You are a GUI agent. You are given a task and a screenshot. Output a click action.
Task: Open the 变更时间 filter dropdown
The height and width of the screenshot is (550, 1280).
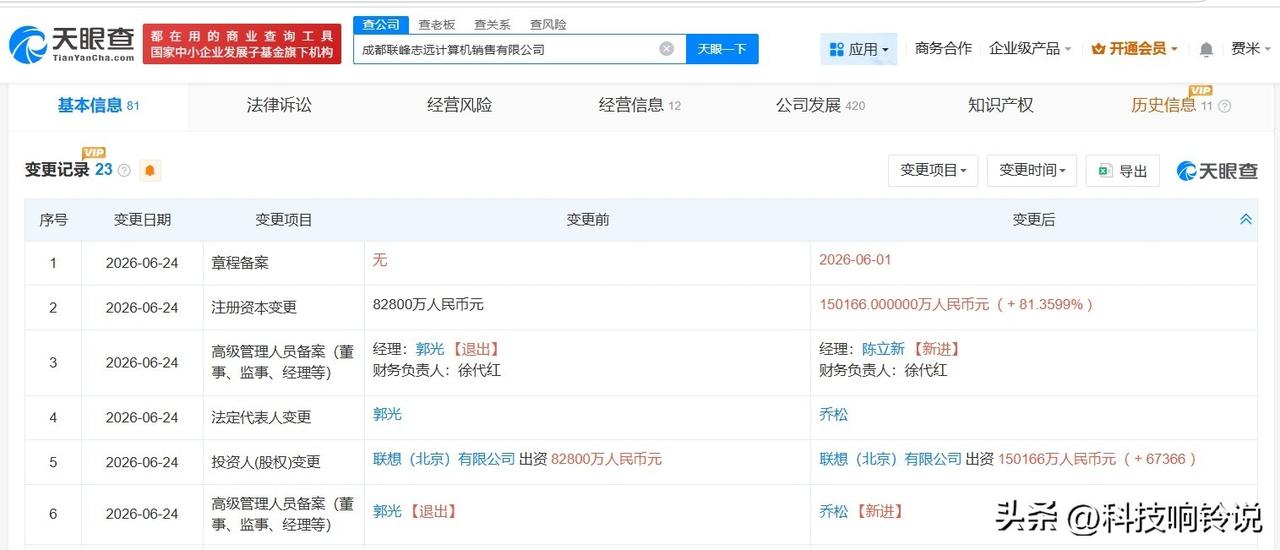[1032, 171]
